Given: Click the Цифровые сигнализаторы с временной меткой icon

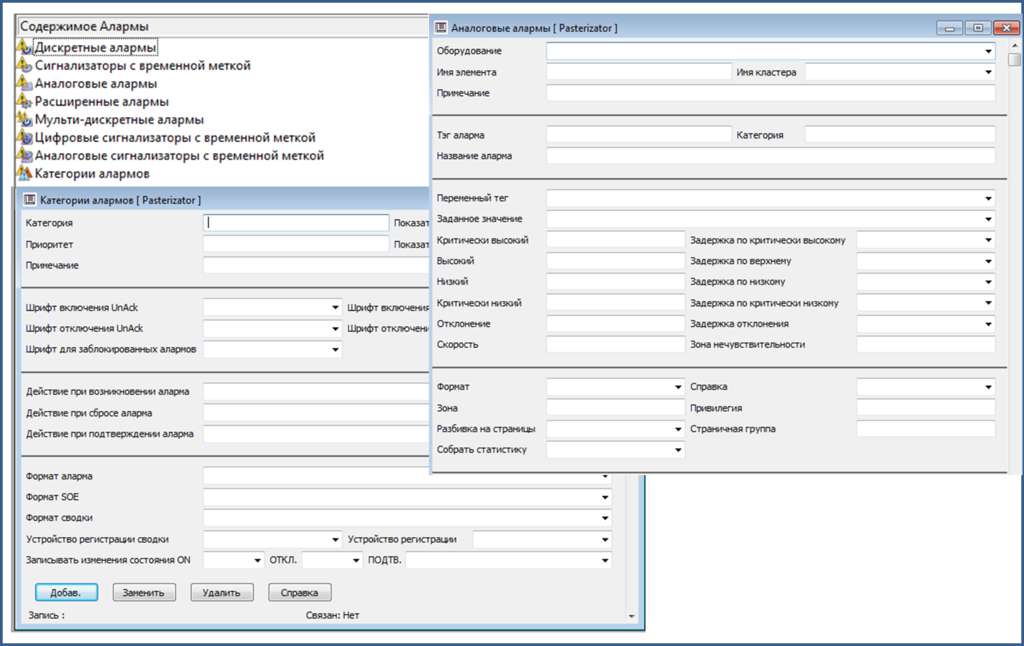Looking at the screenshot, I should click(x=25, y=137).
